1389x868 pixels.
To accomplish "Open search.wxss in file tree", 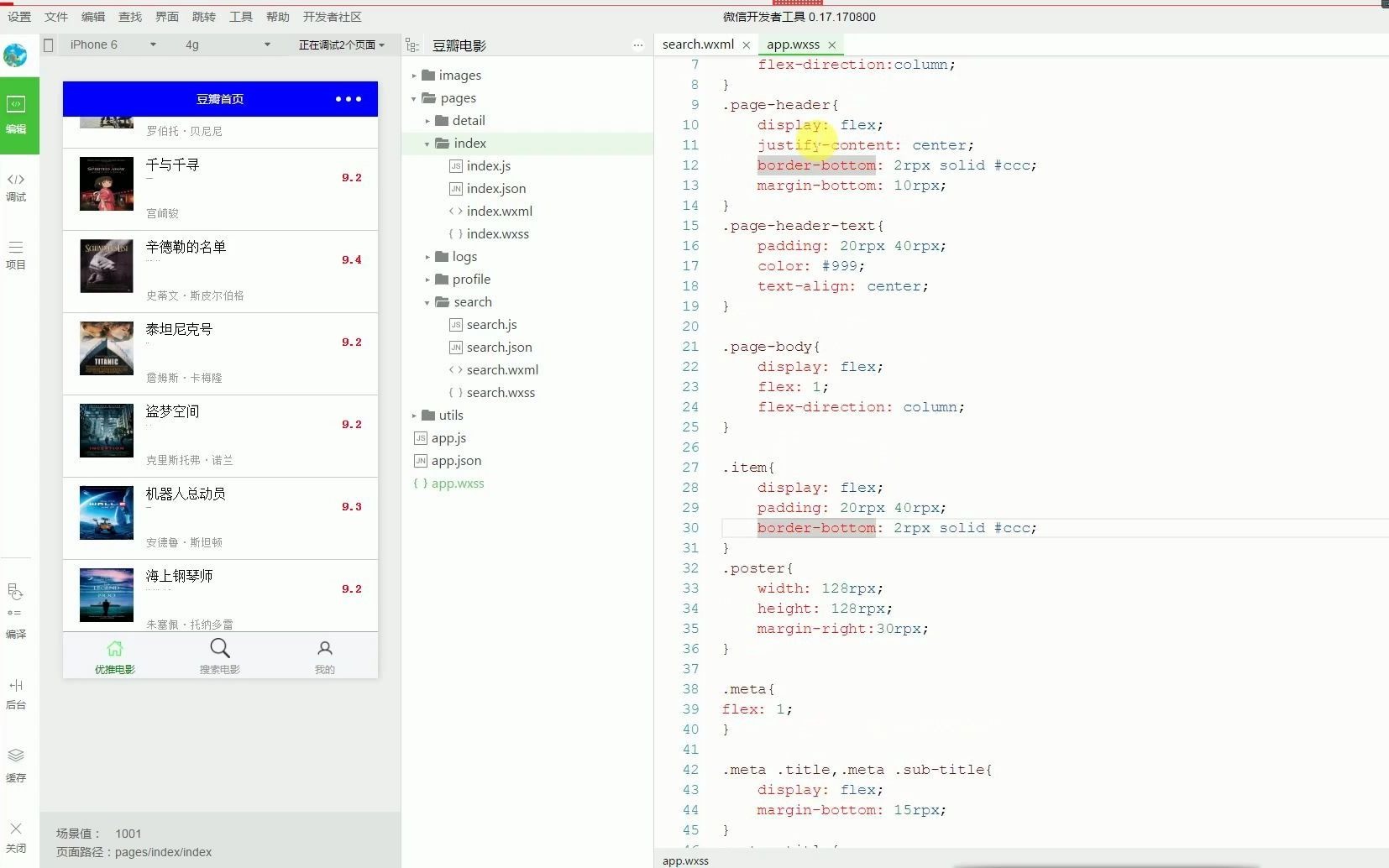I will click(501, 393).
